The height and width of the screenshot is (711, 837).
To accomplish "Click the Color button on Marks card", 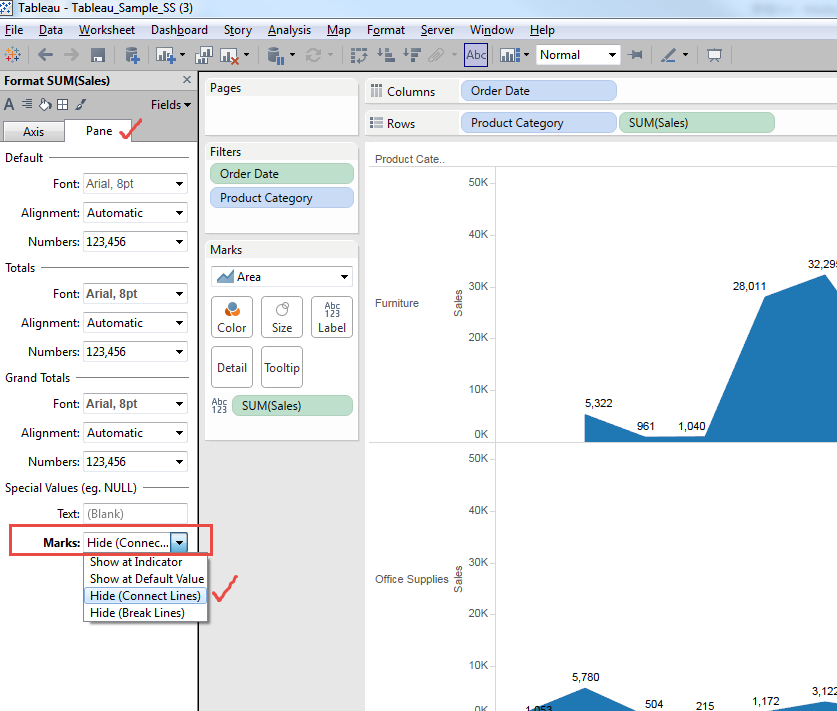I will [x=232, y=317].
